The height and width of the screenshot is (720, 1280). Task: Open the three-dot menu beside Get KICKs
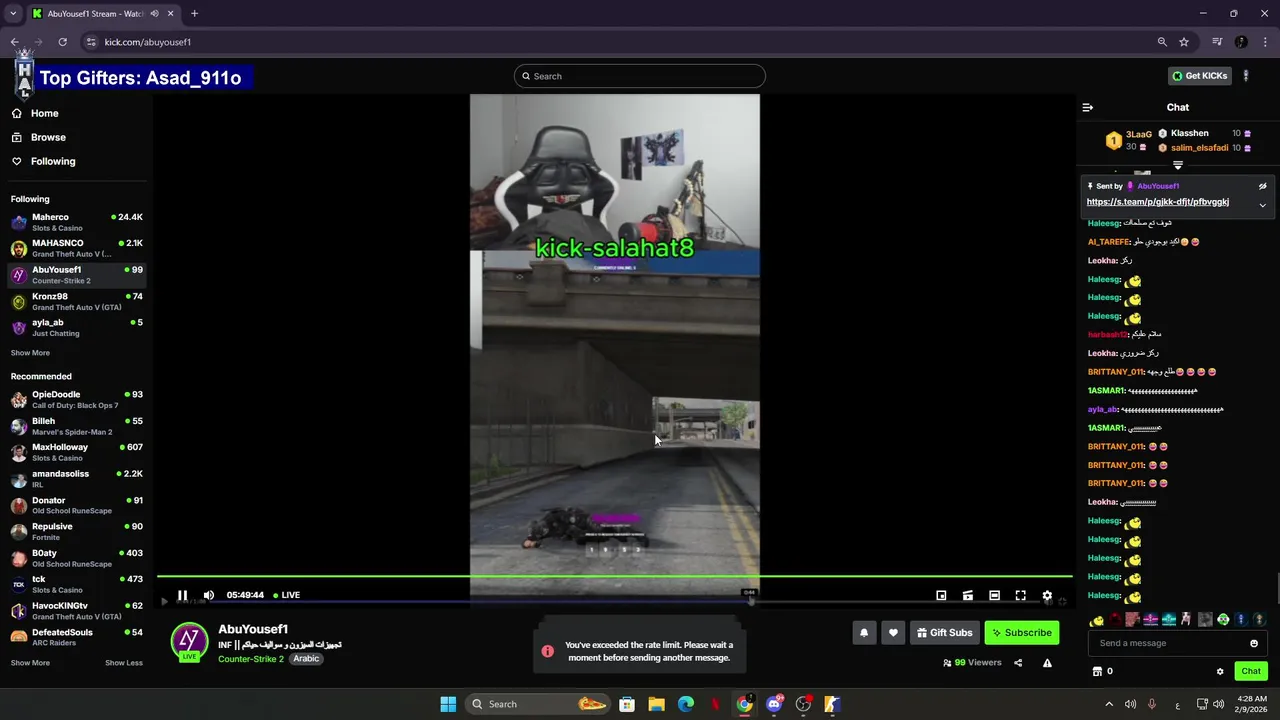point(1246,76)
